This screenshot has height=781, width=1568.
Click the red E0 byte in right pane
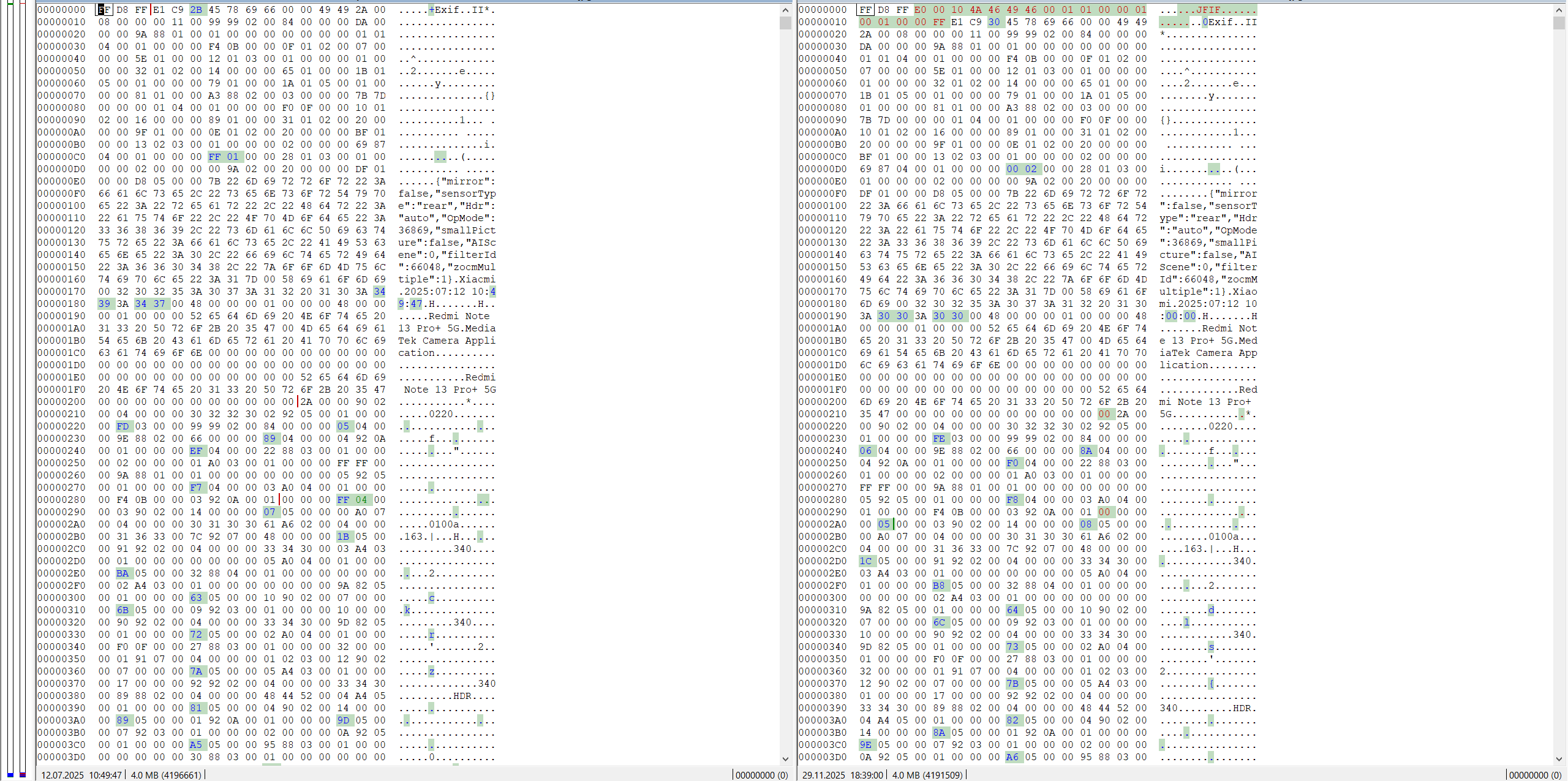tap(920, 10)
